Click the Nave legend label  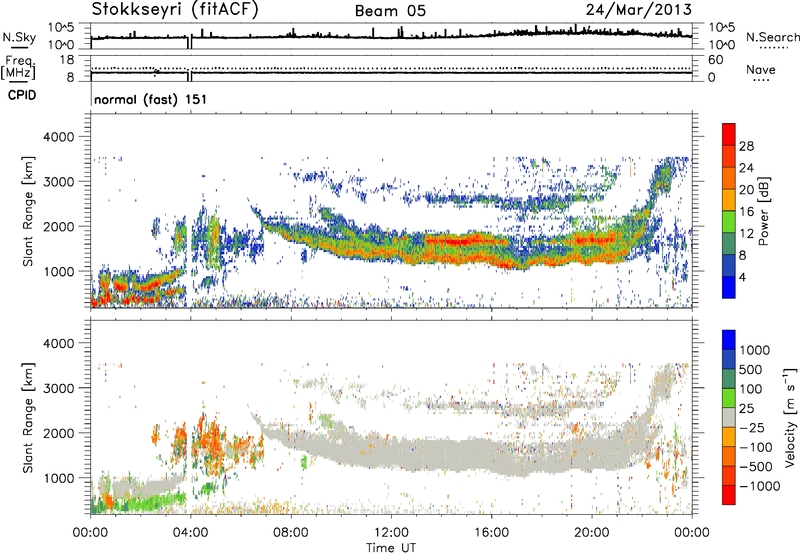click(761, 69)
